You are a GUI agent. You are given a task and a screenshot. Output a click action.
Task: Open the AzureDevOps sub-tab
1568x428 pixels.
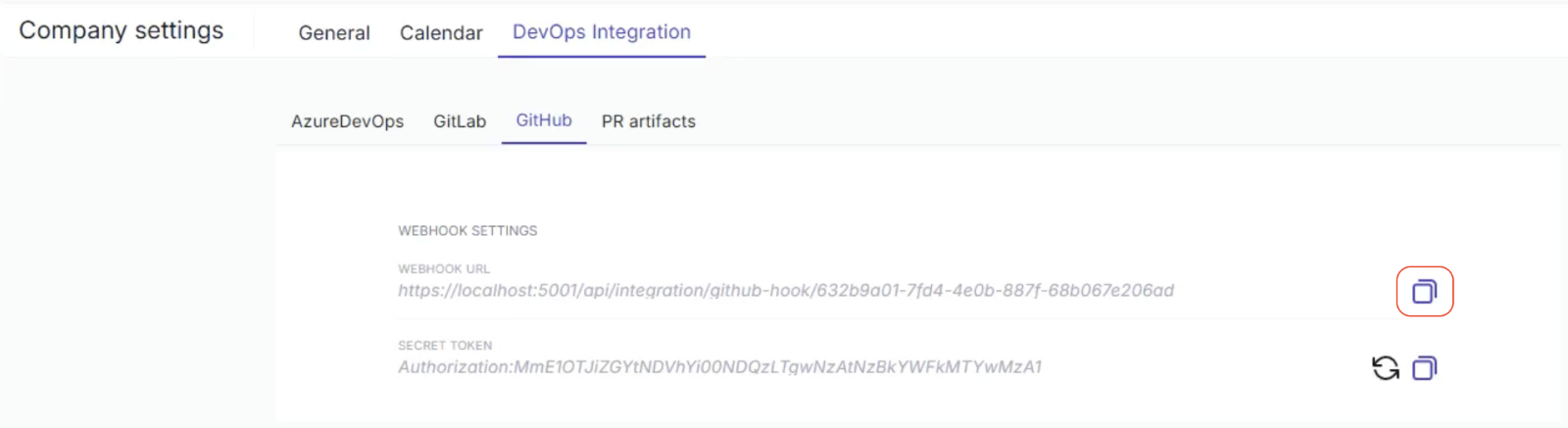347,121
